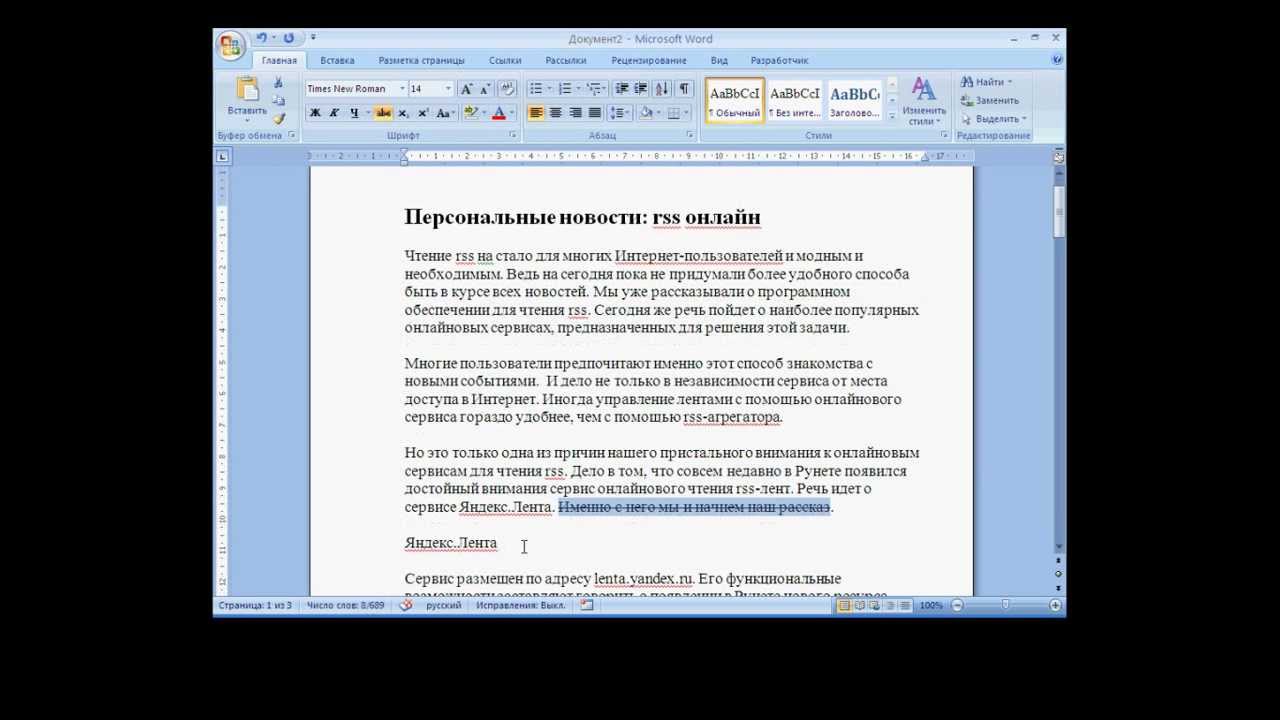Copy using the Clipboard copy icon

tap(279, 100)
